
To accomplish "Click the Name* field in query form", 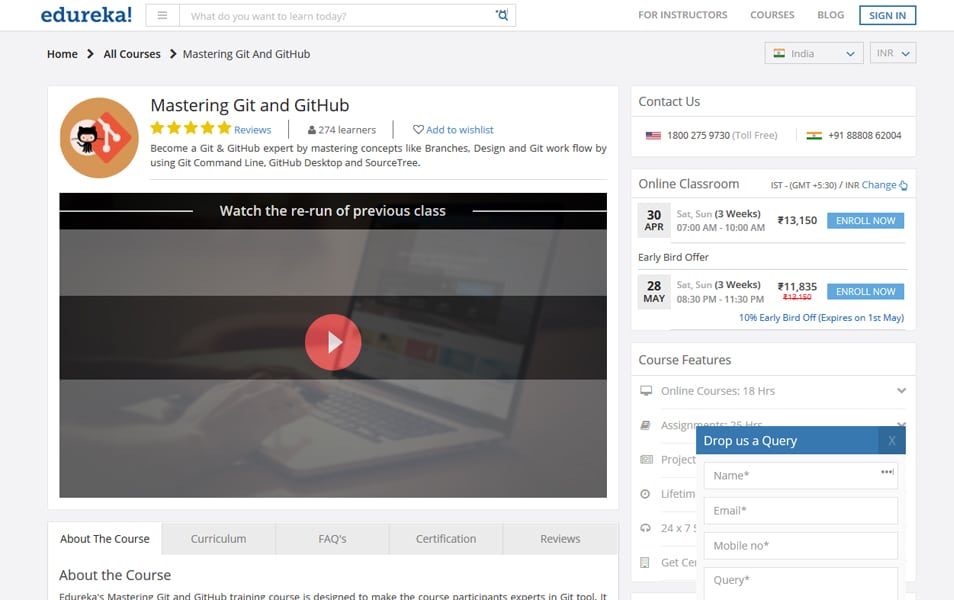I will pos(800,476).
